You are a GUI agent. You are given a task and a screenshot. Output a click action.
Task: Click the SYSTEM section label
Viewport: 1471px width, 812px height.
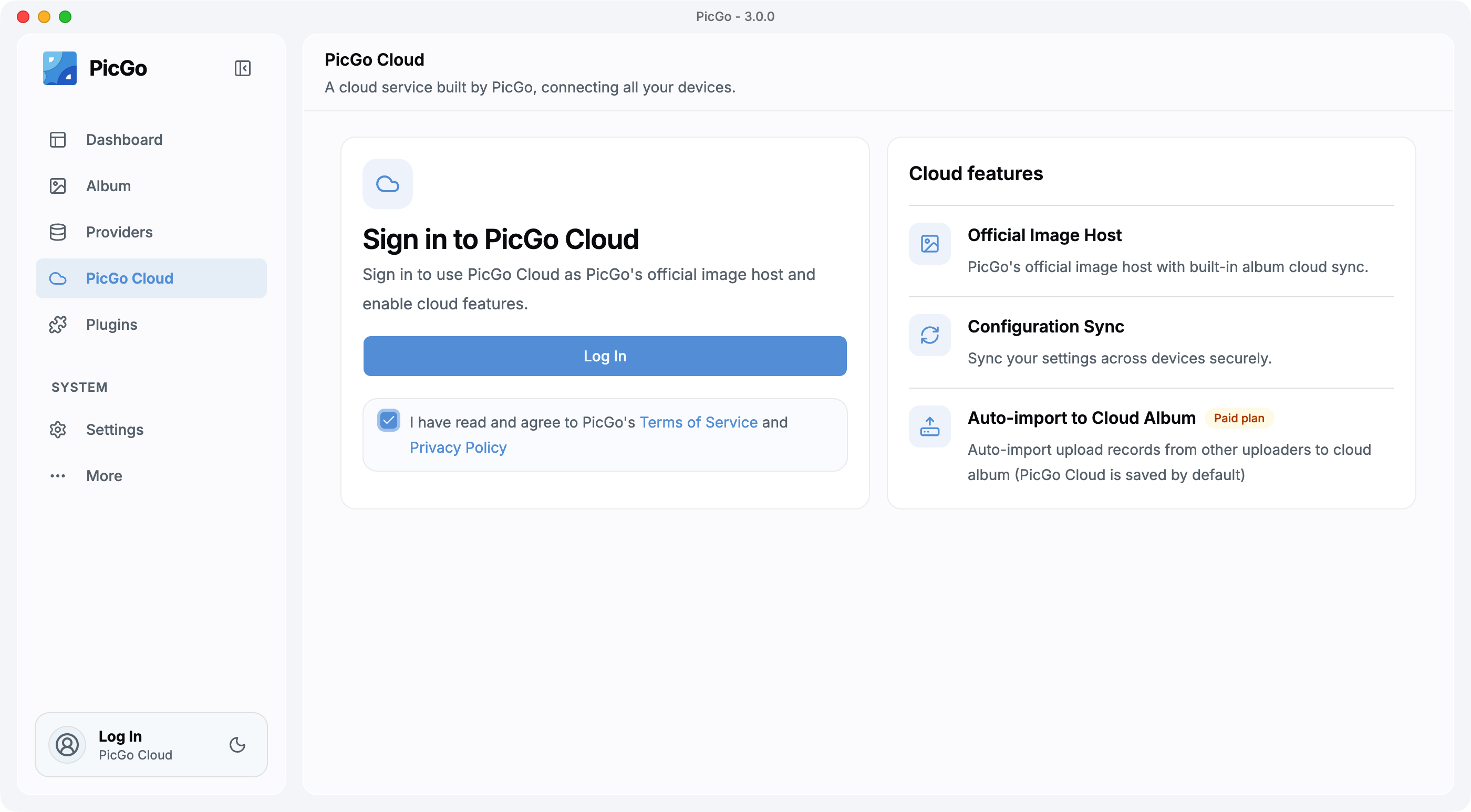click(79, 388)
